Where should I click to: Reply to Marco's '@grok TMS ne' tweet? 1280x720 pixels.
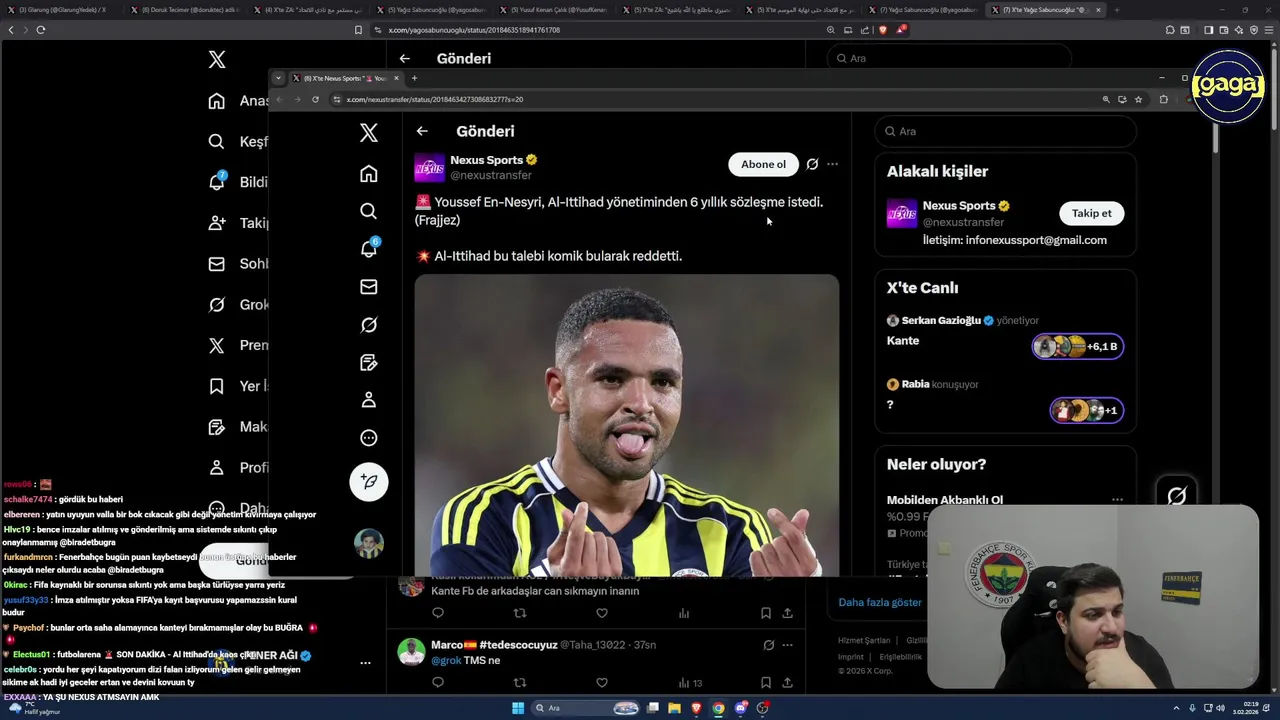point(438,683)
